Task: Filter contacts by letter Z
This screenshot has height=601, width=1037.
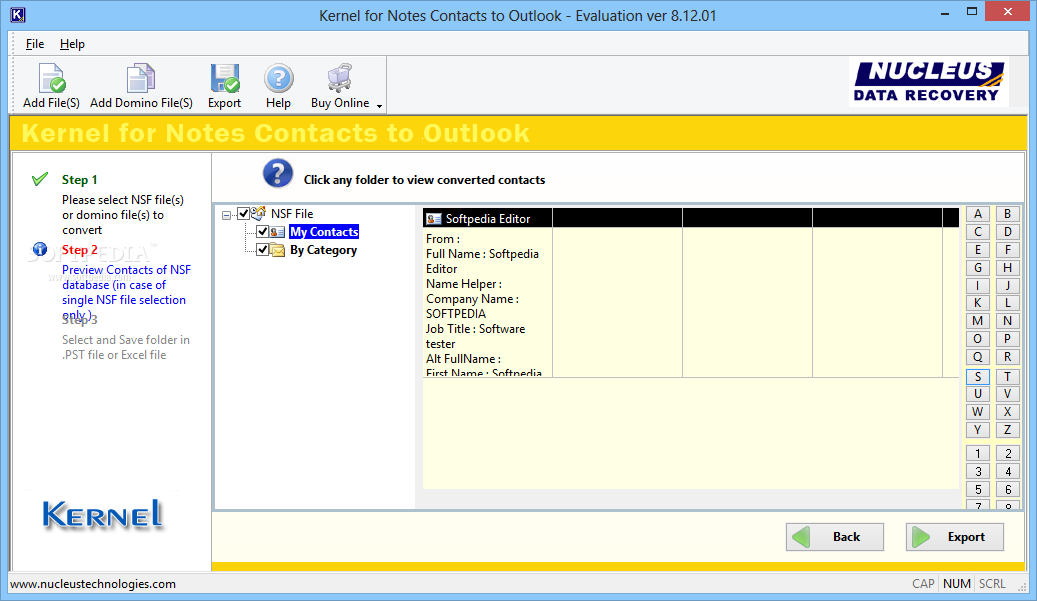Action: pos(1007,430)
